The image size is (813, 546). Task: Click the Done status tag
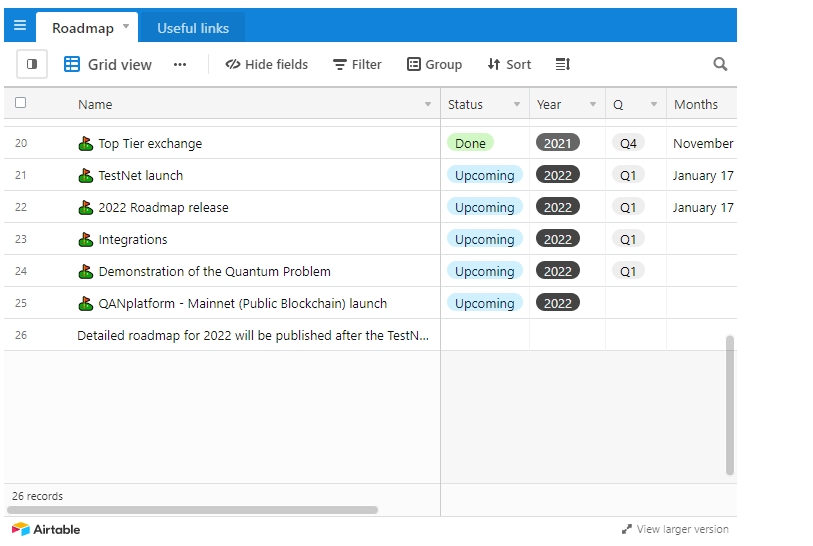470,143
